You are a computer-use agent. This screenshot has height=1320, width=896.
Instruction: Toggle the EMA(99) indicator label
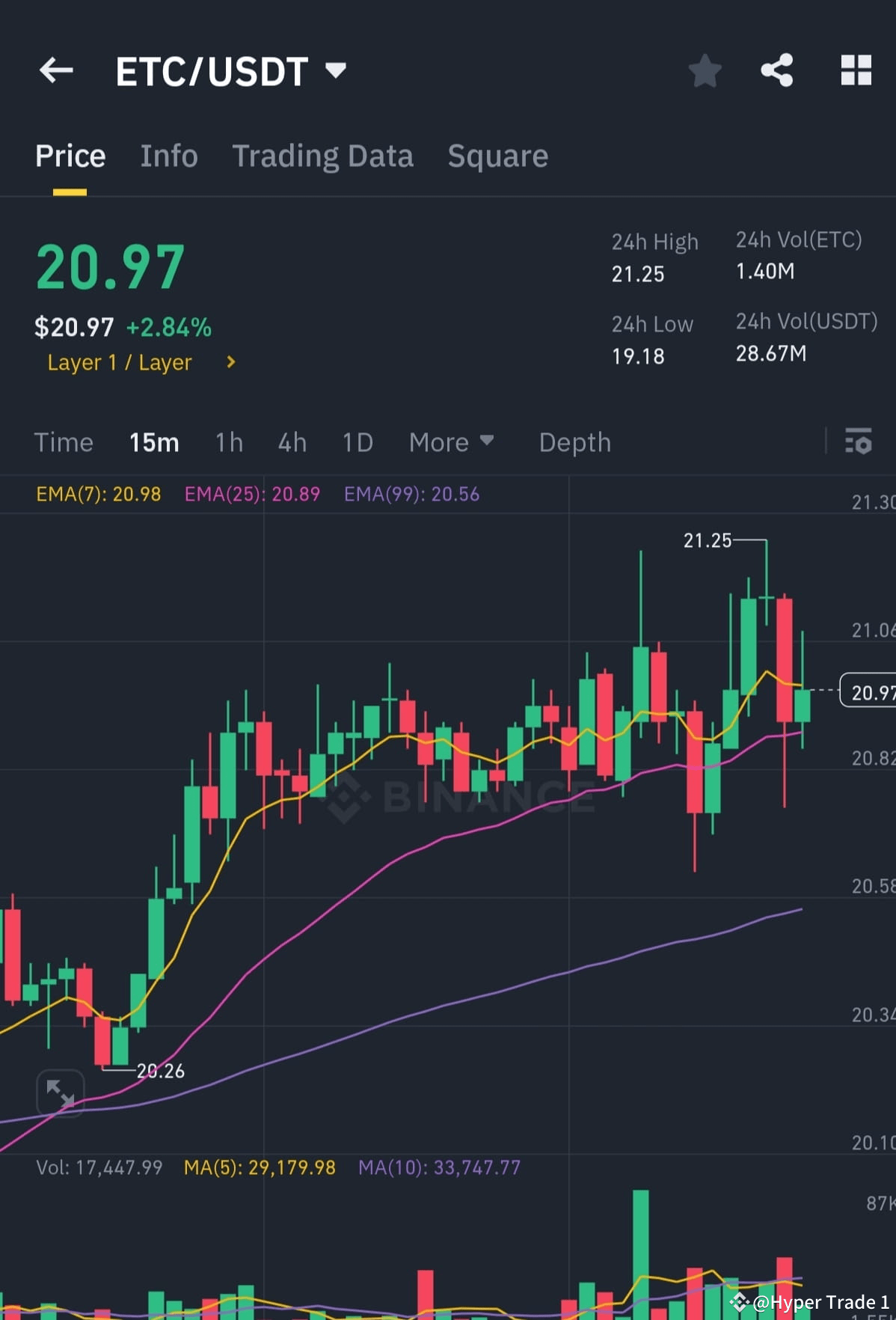411,494
